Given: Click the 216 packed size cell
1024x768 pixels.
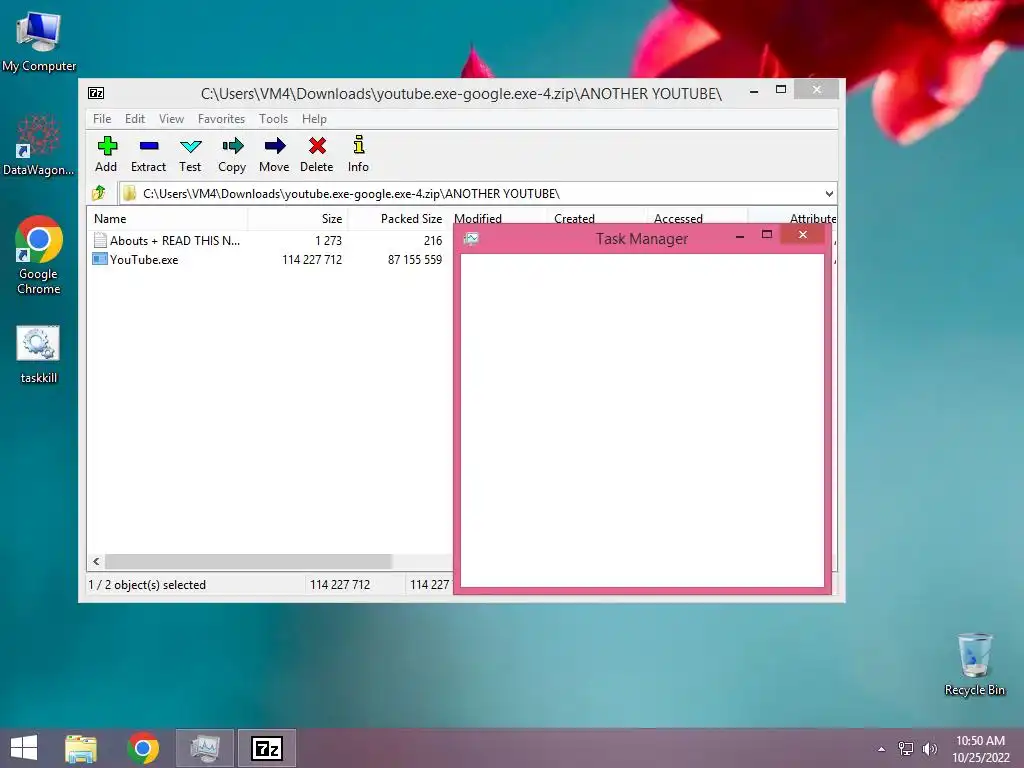Looking at the screenshot, I should point(433,240).
